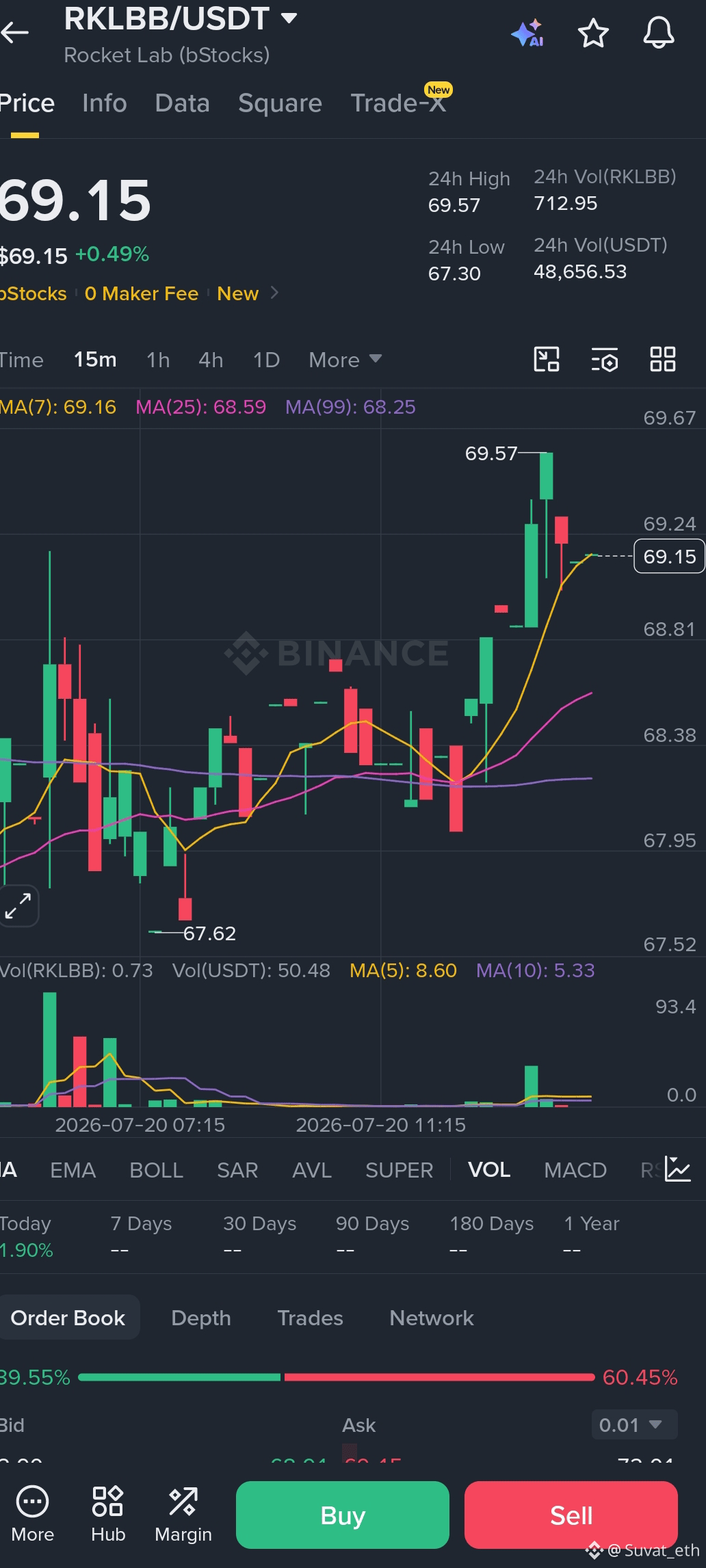Tap the 180 Days performance cell

491,1236
